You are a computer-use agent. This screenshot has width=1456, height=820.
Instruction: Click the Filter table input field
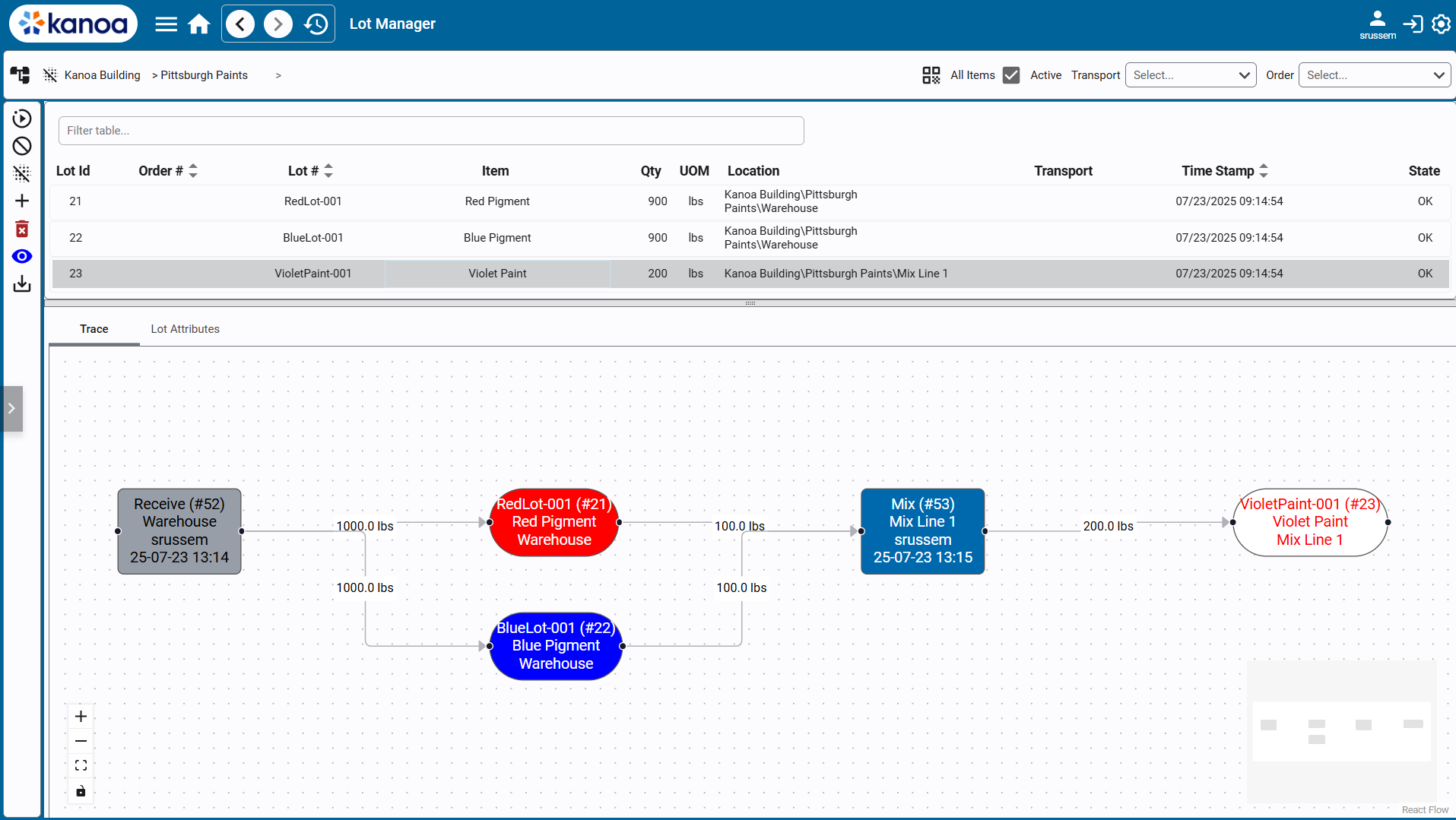pyautogui.click(x=431, y=131)
